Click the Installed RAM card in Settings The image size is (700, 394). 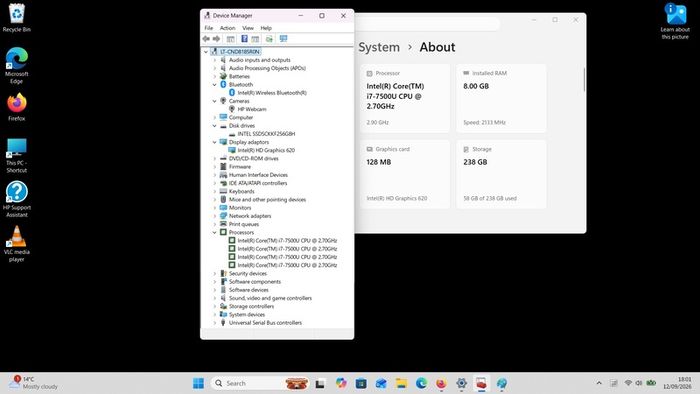click(x=501, y=98)
